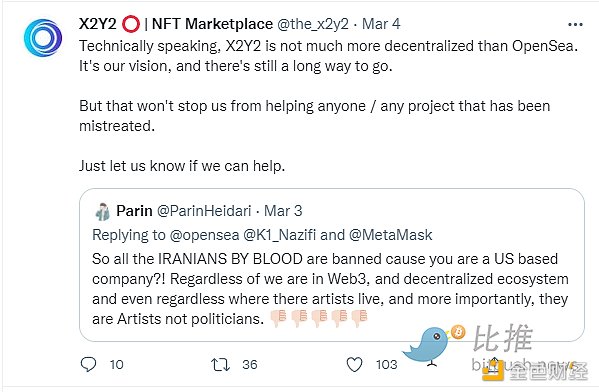
Task: Click the retweet arrows icon
Action: coord(220,364)
